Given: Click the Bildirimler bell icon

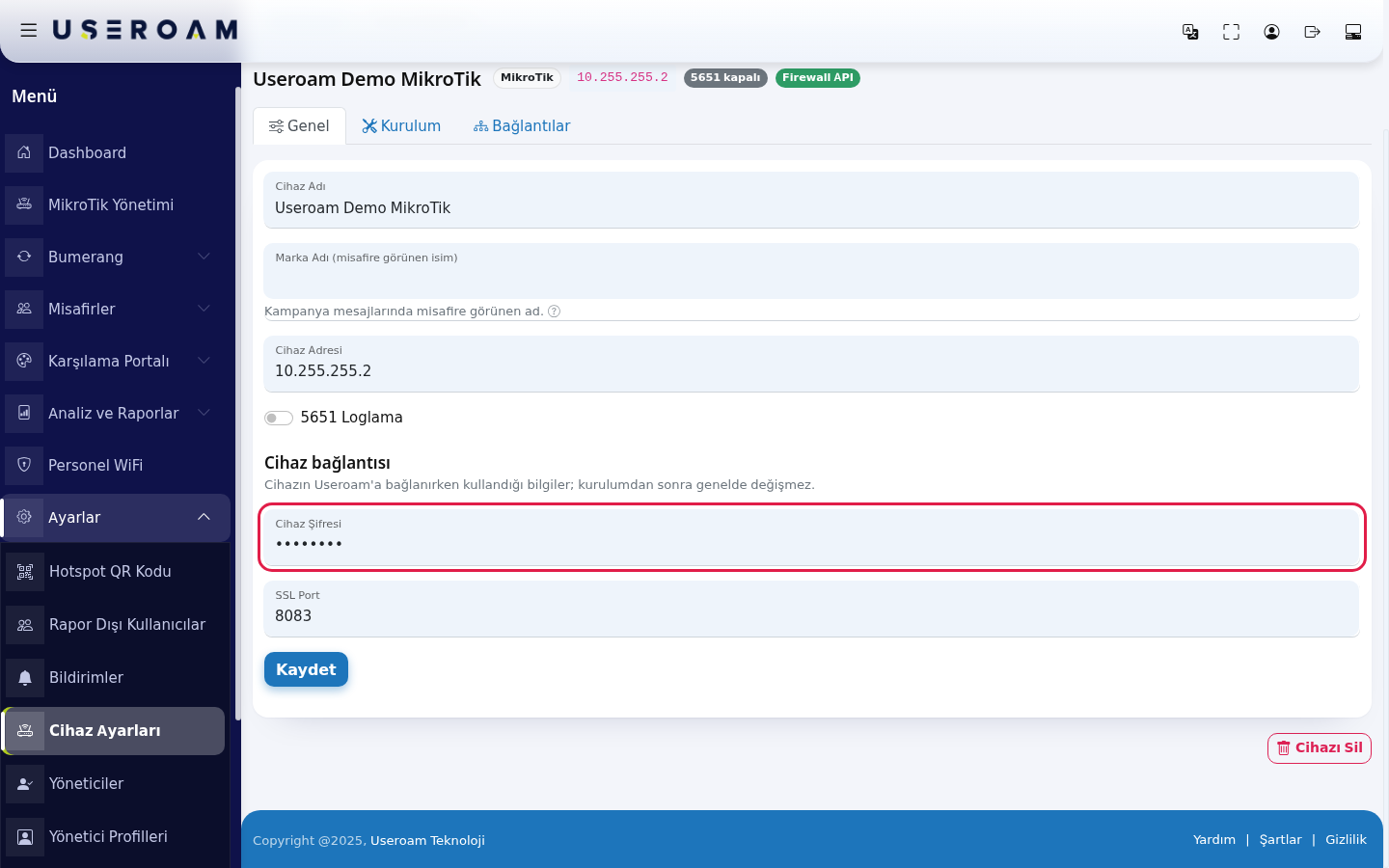Looking at the screenshot, I should point(25,677).
